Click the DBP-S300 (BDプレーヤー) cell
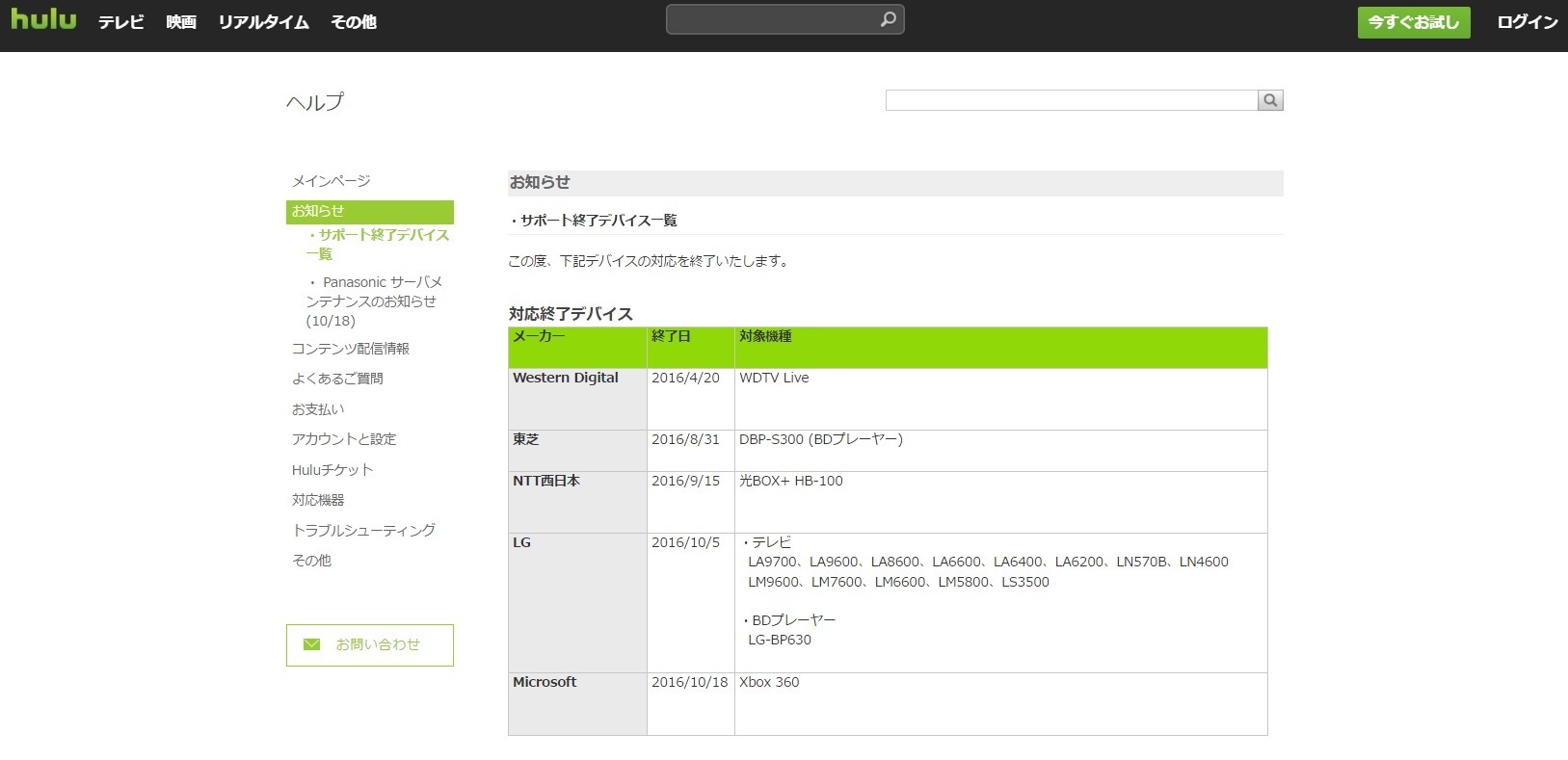This screenshot has width=1568, height=760. click(1001, 451)
